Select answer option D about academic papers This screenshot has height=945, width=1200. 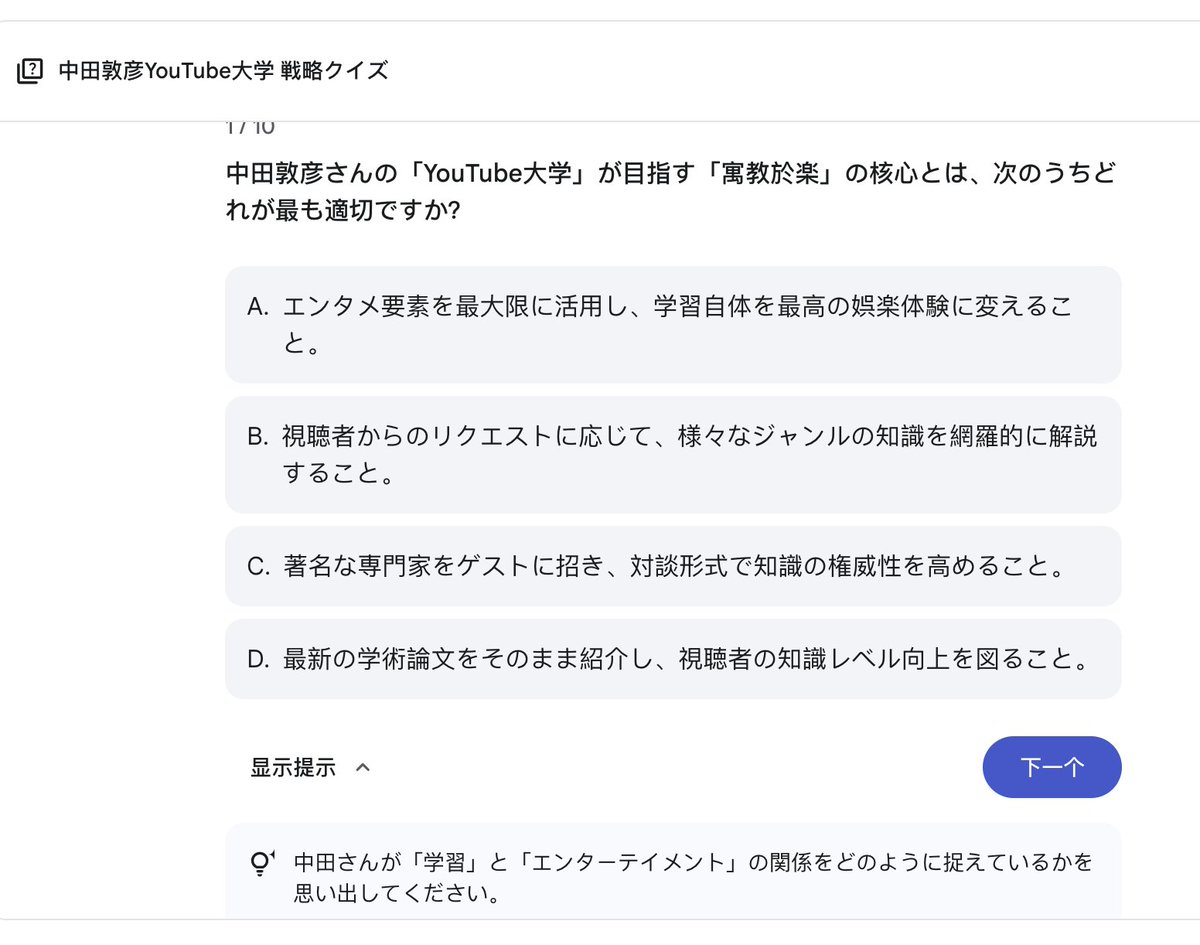click(x=674, y=659)
